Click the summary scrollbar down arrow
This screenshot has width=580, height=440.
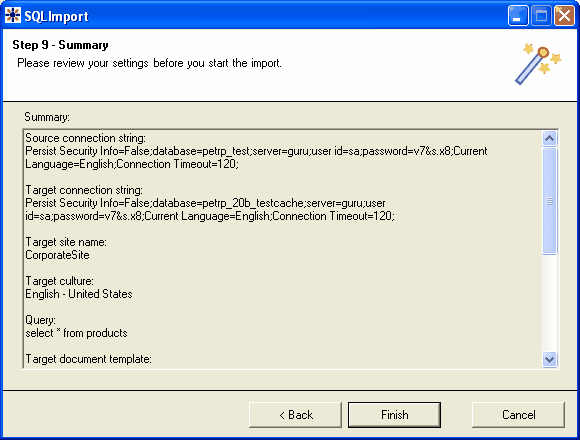point(549,359)
